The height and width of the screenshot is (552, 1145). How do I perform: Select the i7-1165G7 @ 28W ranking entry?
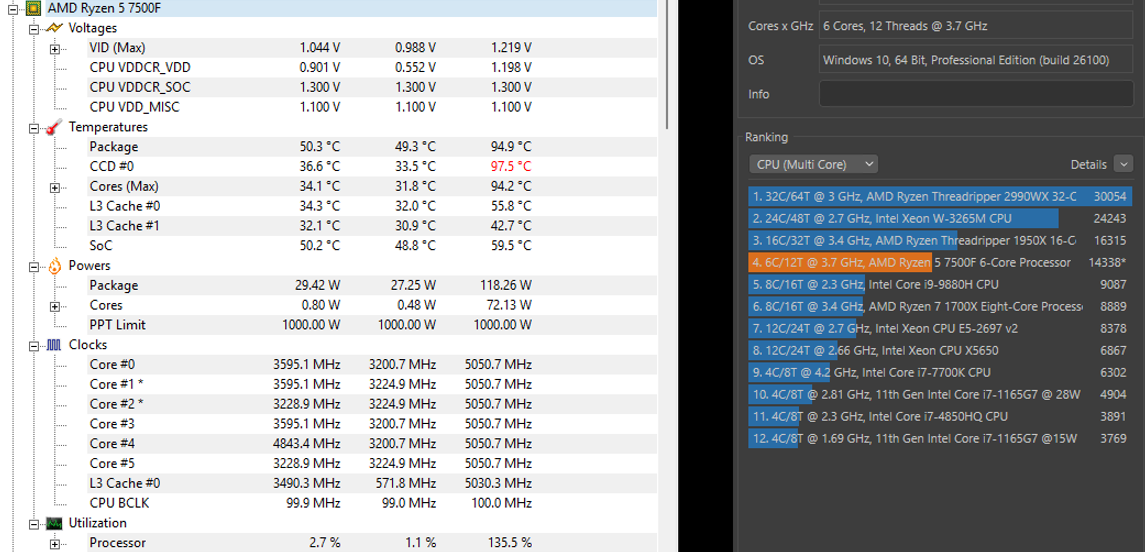click(x=941, y=394)
